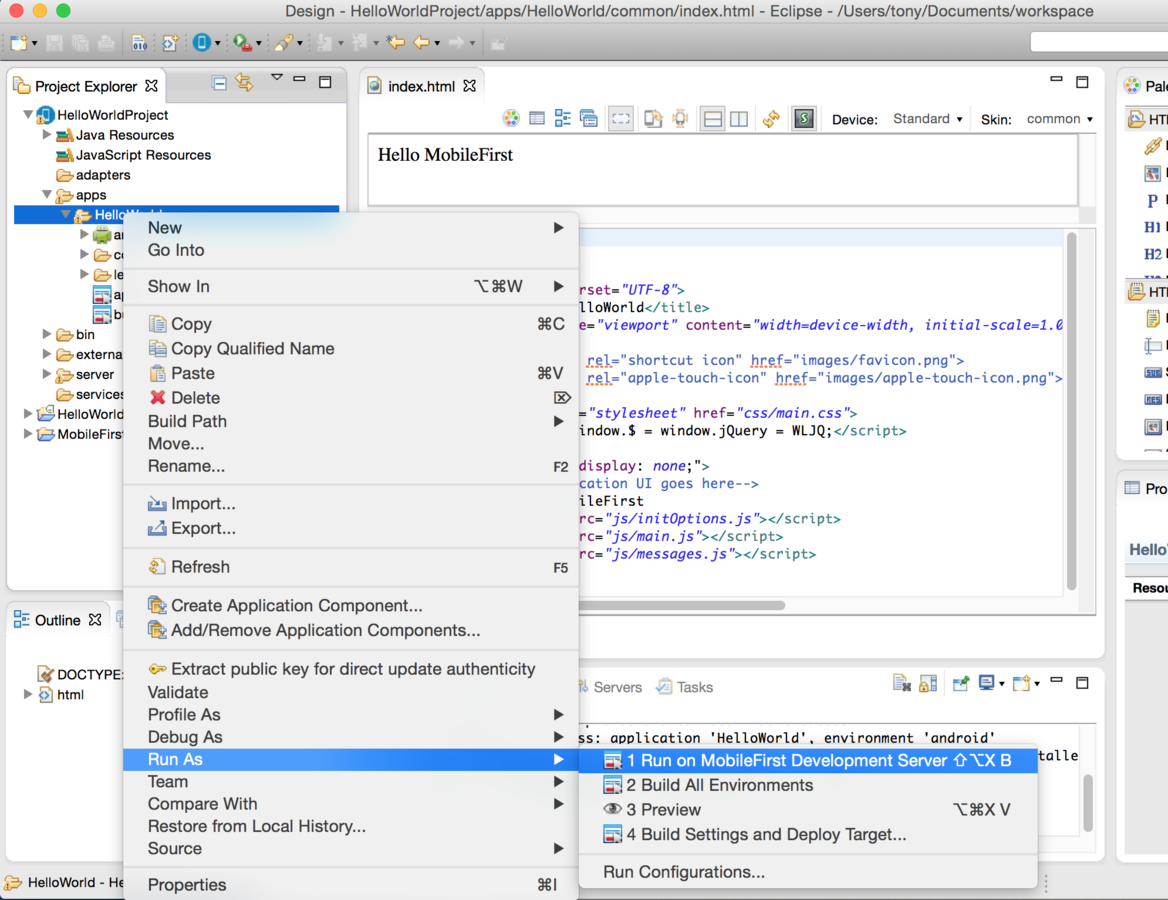1168x900 pixels.
Task: Click Create Application Component menu entry
Action: click(x=351, y=606)
